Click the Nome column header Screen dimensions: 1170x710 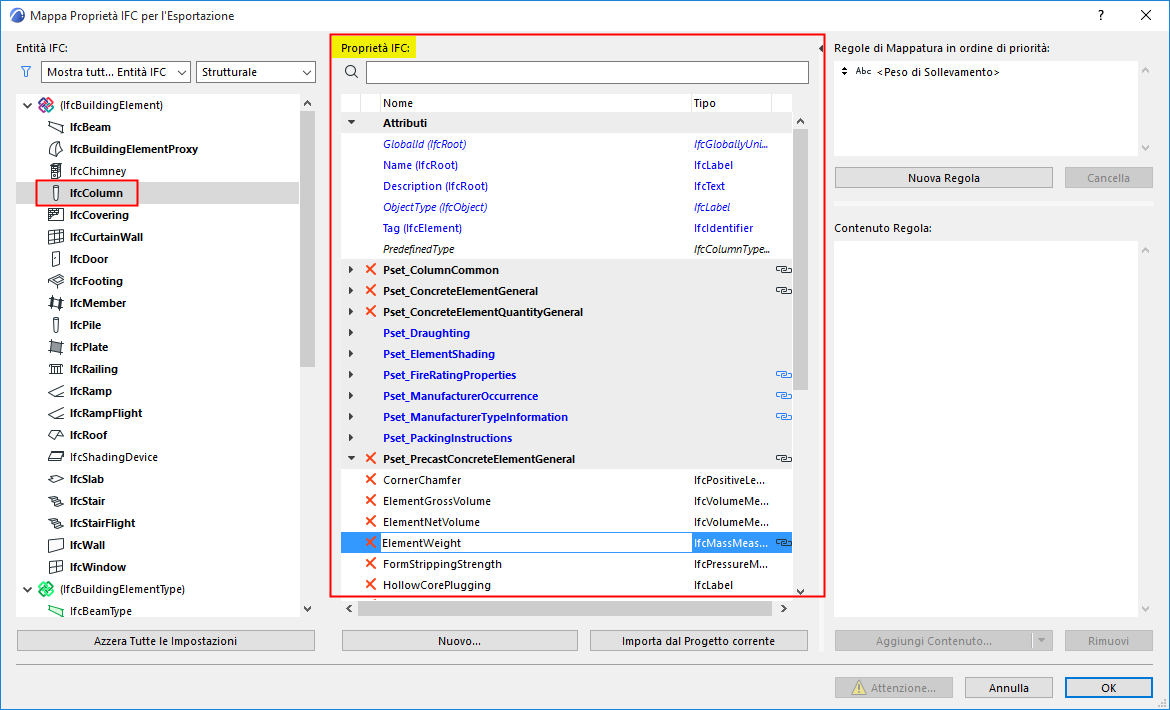(535, 103)
